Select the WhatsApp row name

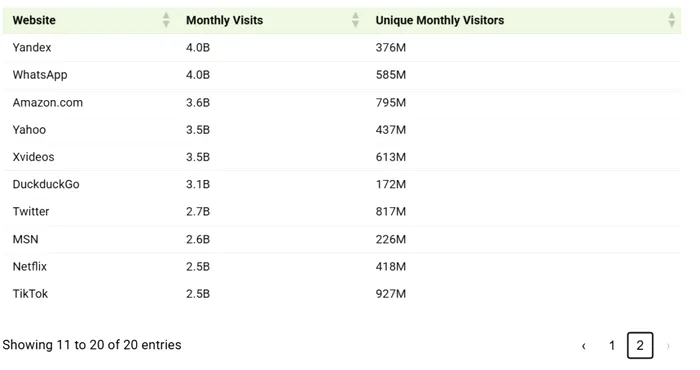[x=40, y=75]
